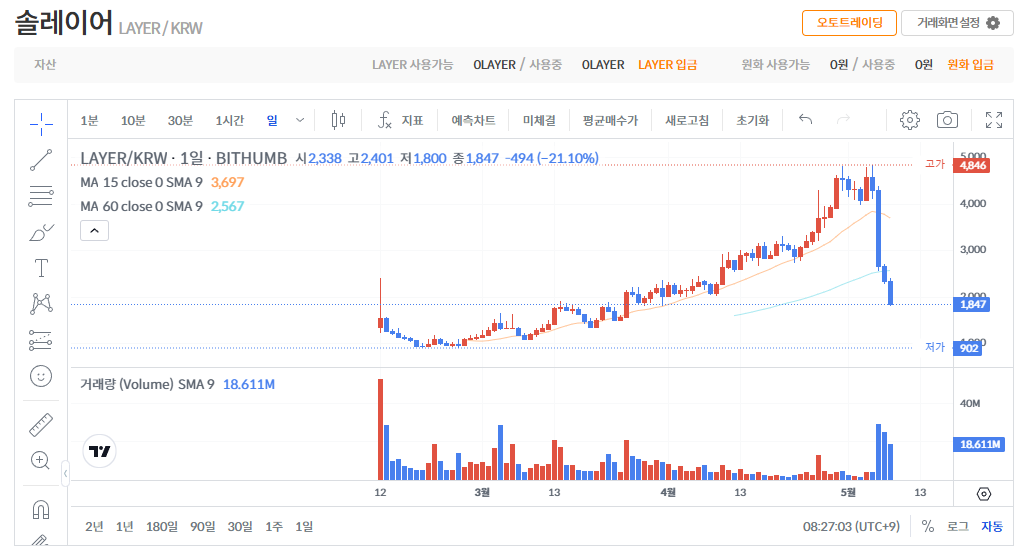Redo the chart action

point(844,119)
